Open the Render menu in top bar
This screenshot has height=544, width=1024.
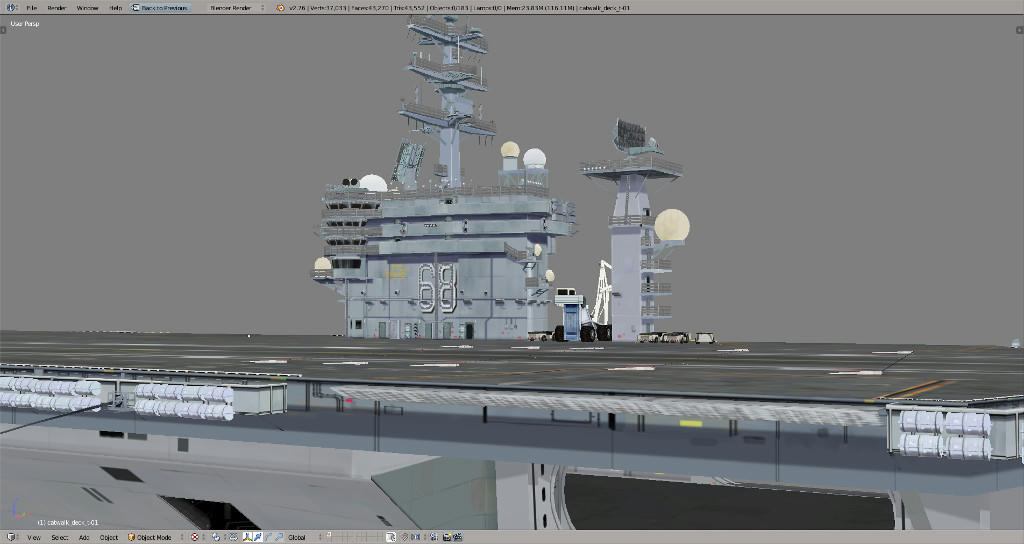coord(57,8)
